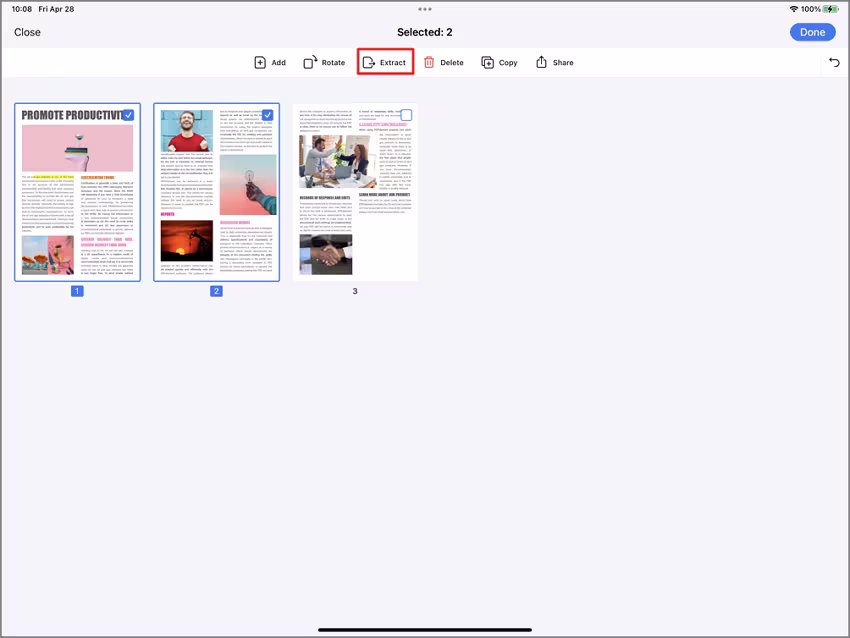
Task: Tap the Done button
Action: [813, 32]
